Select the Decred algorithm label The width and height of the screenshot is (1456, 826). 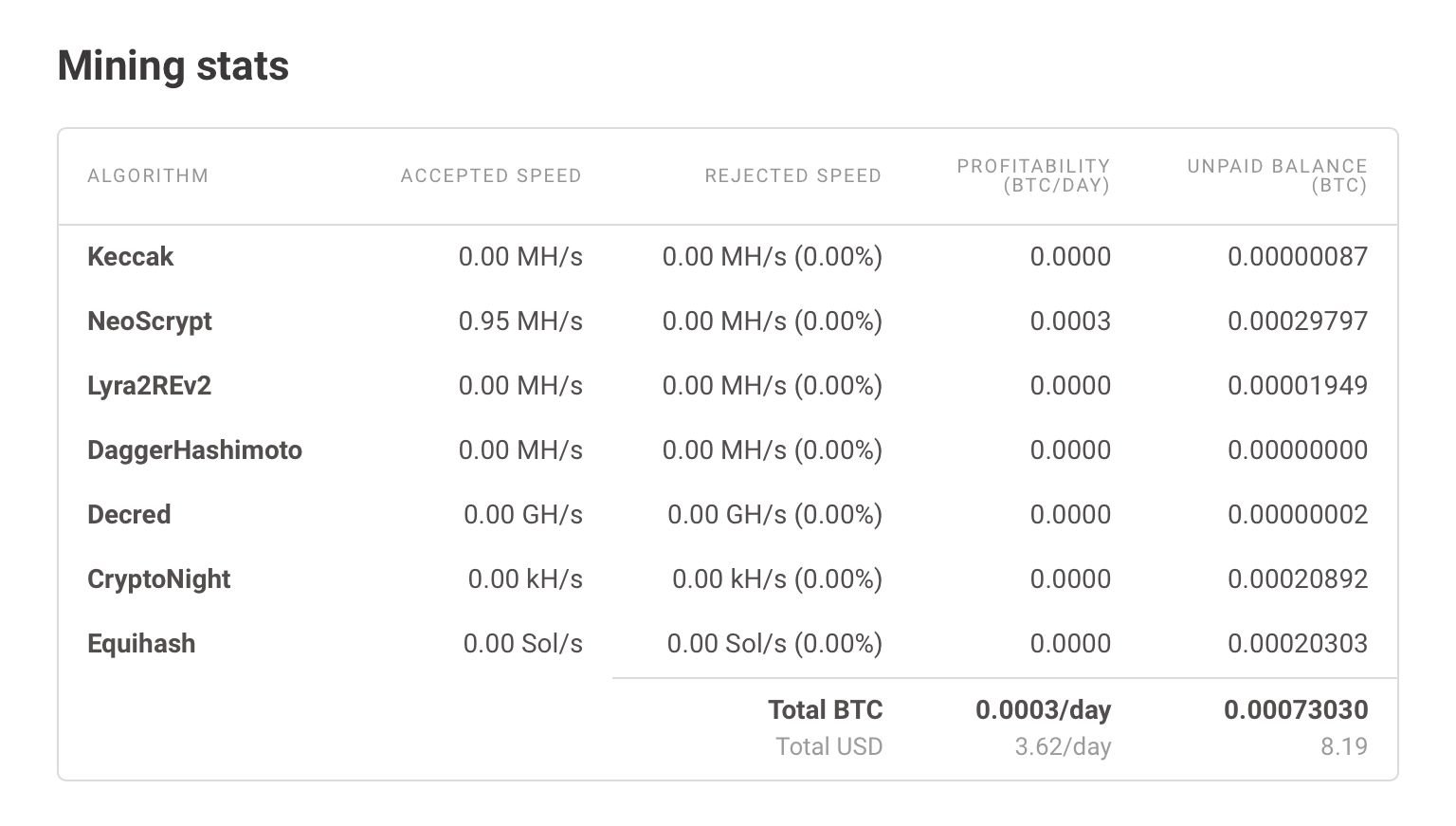click(129, 515)
